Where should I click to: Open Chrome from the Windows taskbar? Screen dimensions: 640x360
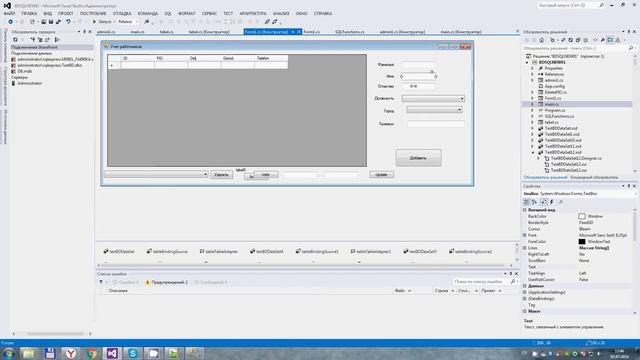click(x=92, y=353)
